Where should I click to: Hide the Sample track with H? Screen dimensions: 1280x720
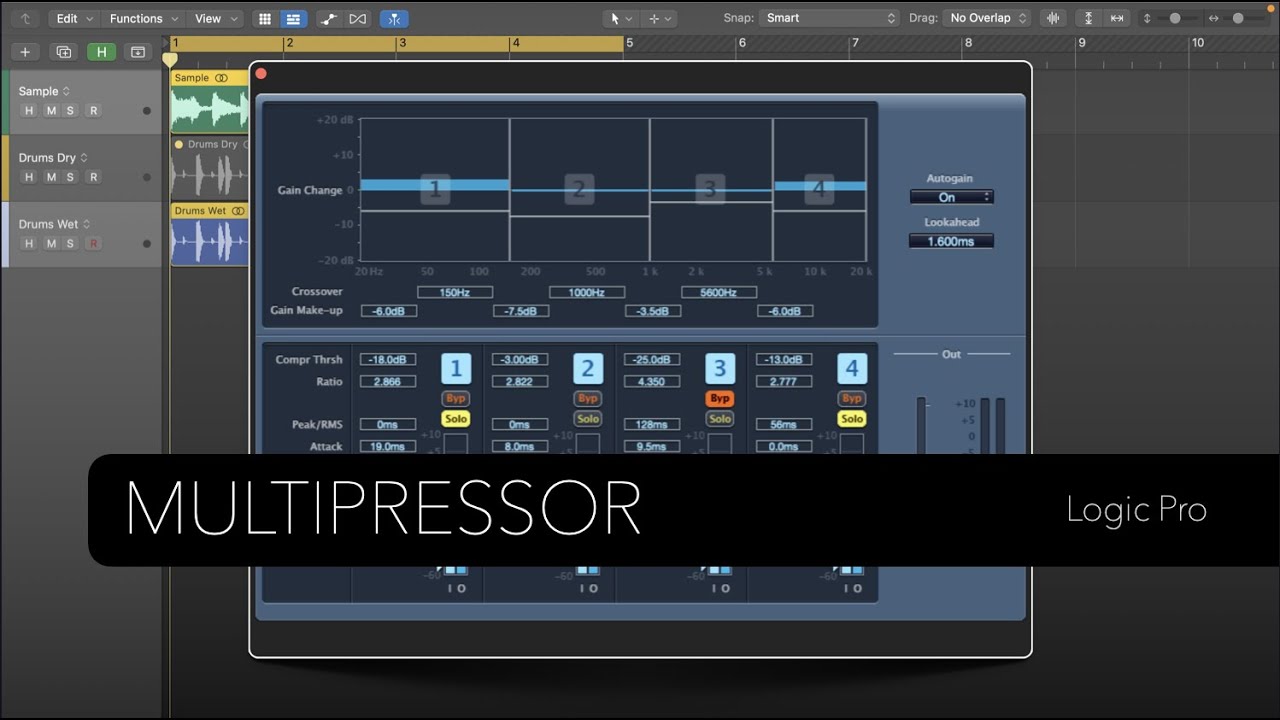pyautogui.click(x=29, y=111)
